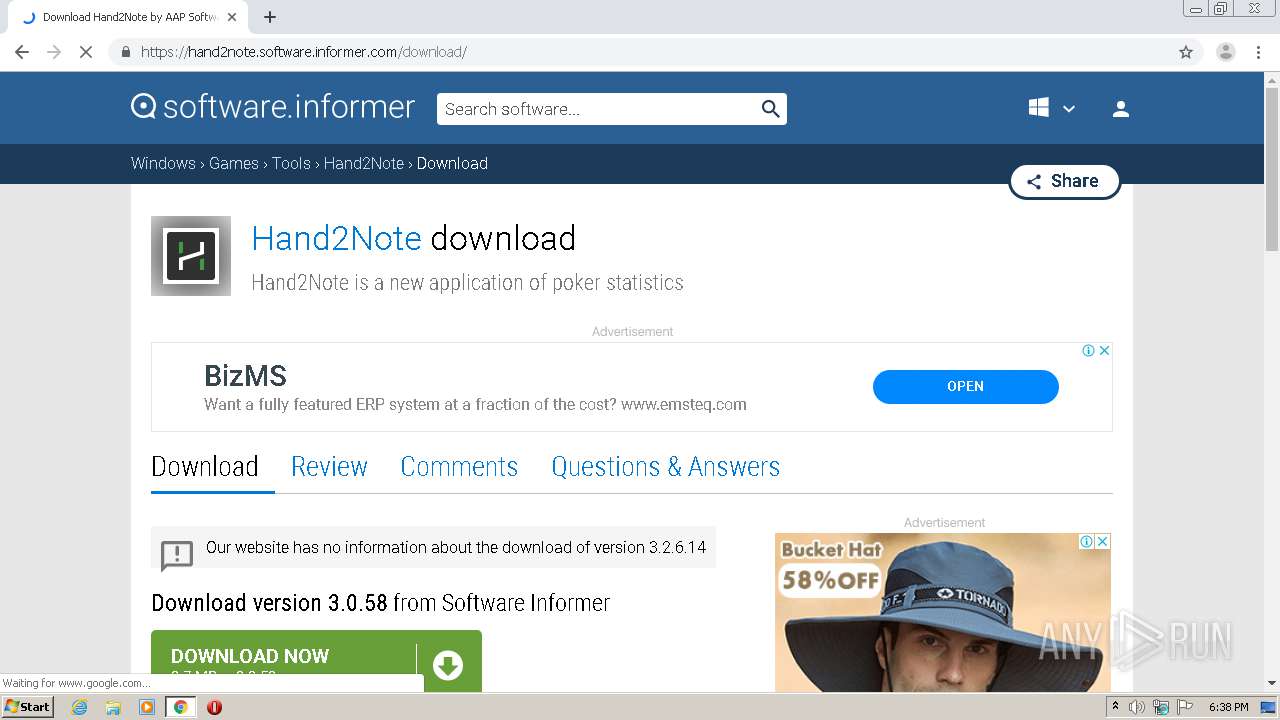Go to Tools breadcrumb link
Screen dimensions: 1280x720
(291, 163)
